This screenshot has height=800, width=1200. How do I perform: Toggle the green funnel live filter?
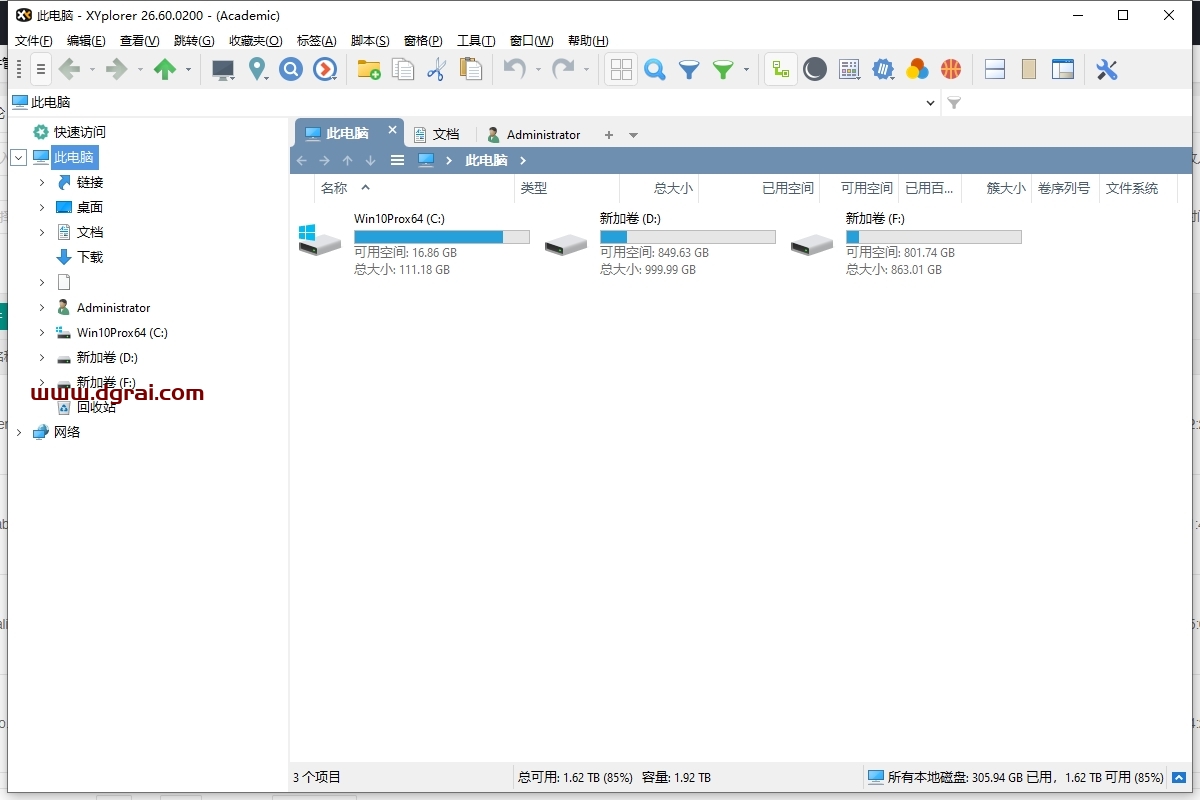tap(723, 70)
